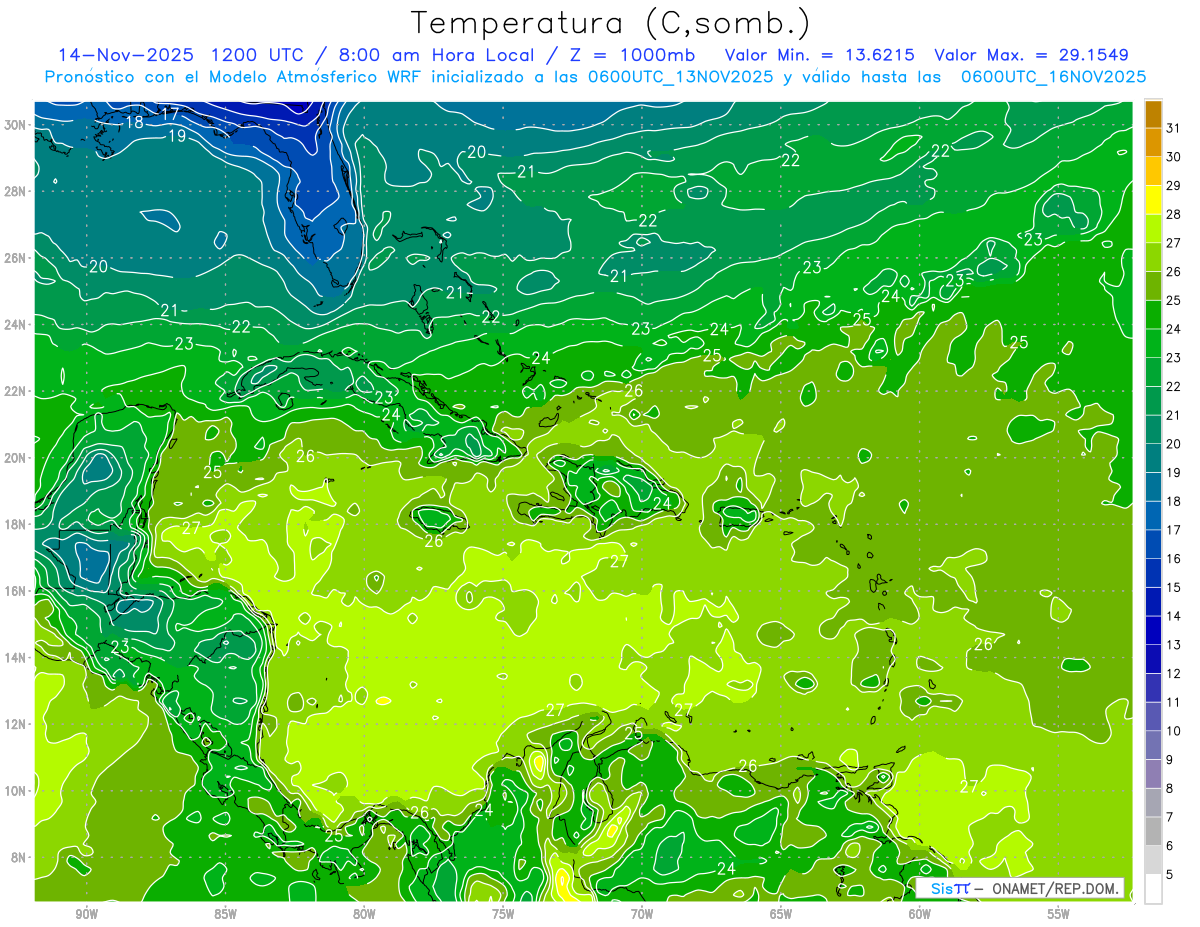Click the '0600UTC_13NOV2025' initialization time
This screenshot has height=927, width=1200.
(676, 77)
